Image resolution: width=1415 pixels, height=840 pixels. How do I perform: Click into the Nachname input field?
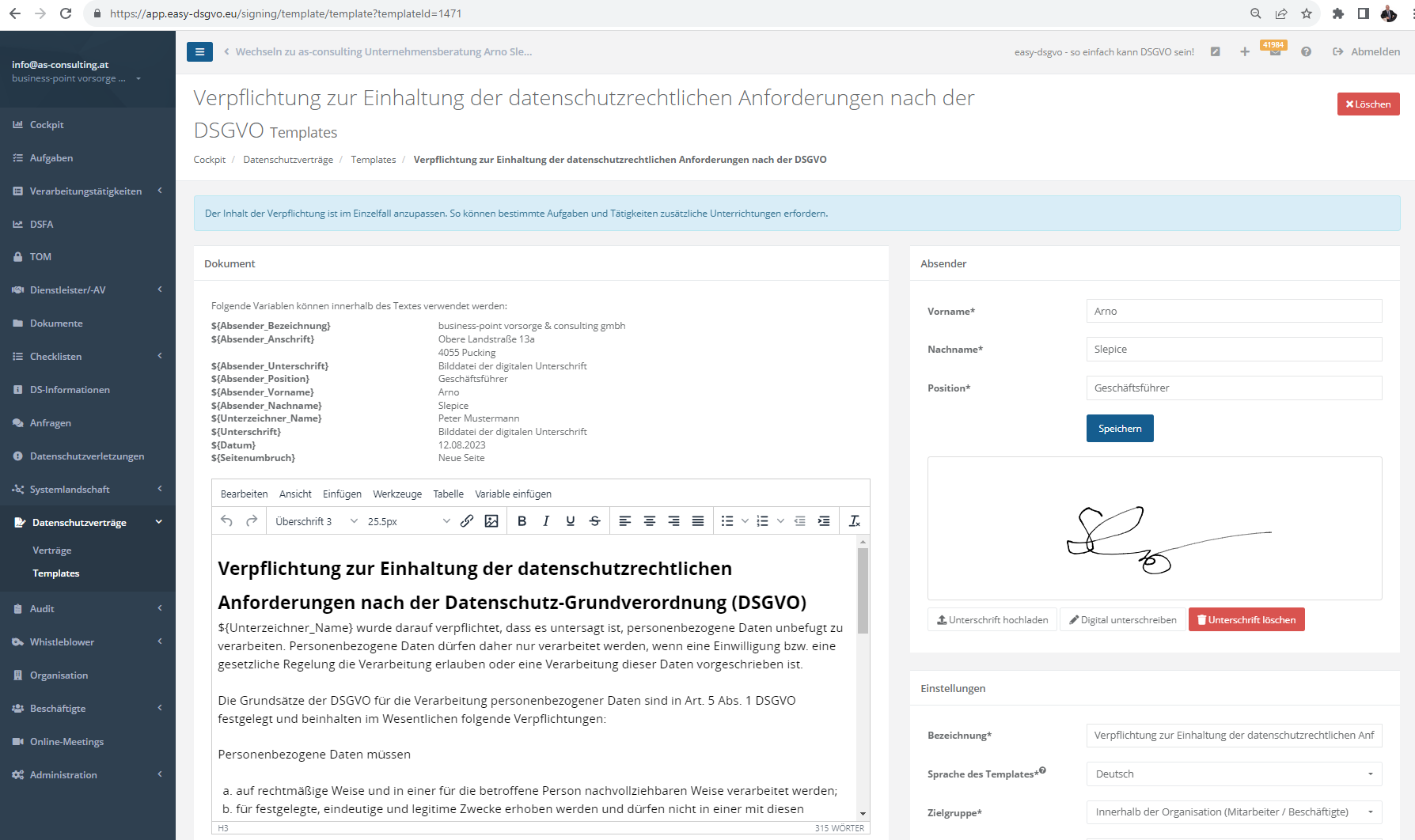tap(1234, 349)
